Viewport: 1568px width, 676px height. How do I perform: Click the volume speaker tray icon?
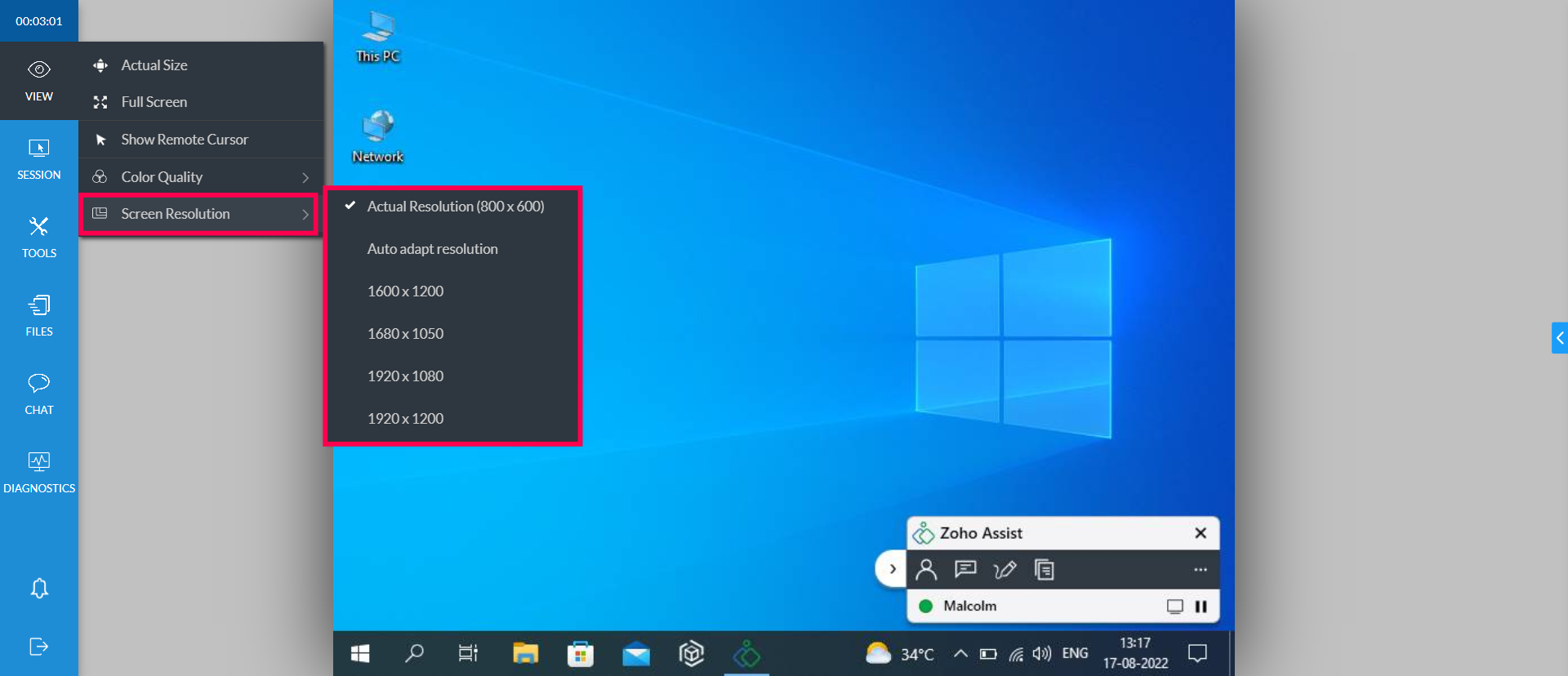point(1041,654)
